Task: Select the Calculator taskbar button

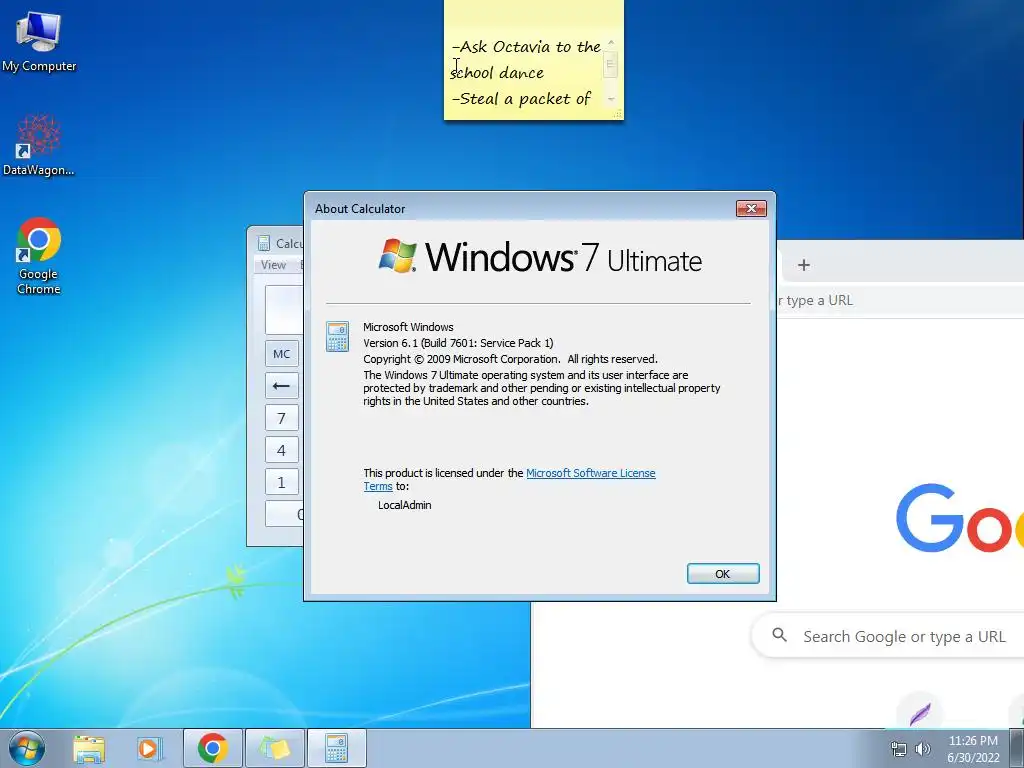Action: click(x=336, y=748)
